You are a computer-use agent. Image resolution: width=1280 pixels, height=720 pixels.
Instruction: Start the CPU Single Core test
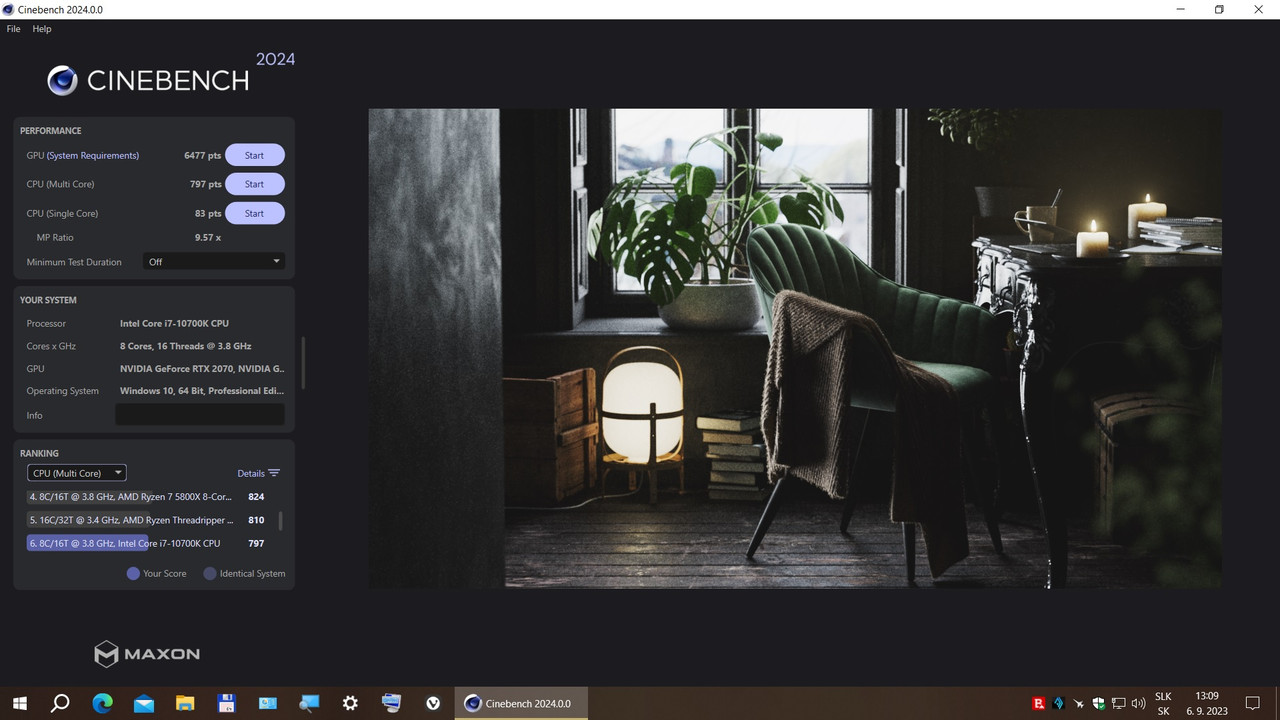click(x=255, y=213)
